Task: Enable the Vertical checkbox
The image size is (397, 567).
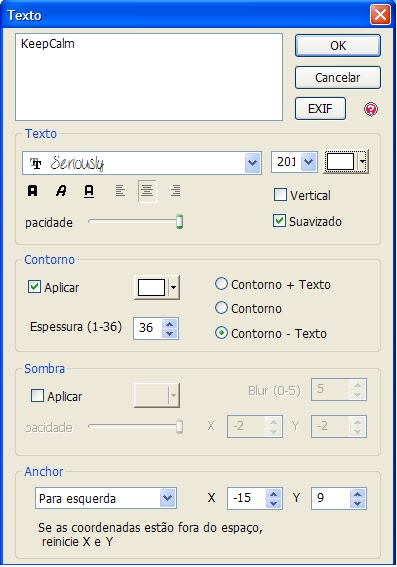Action: 280,195
